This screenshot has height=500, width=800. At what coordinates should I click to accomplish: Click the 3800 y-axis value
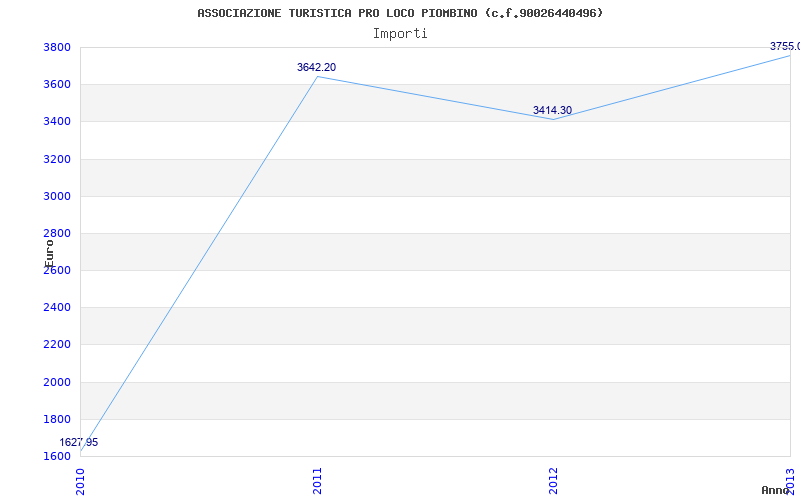click(55, 47)
